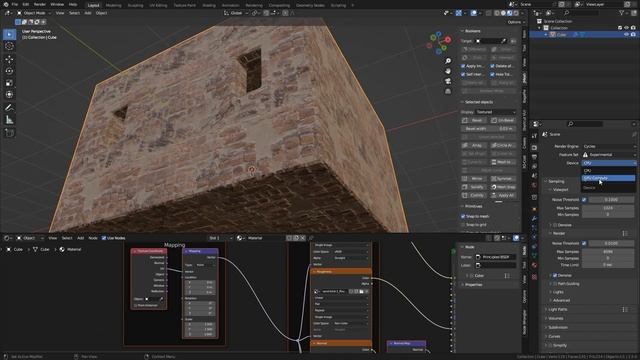Screen dimensions: 640x360
Task: Open the Output properties tab icon
Action: pyautogui.click(x=534, y=157)
